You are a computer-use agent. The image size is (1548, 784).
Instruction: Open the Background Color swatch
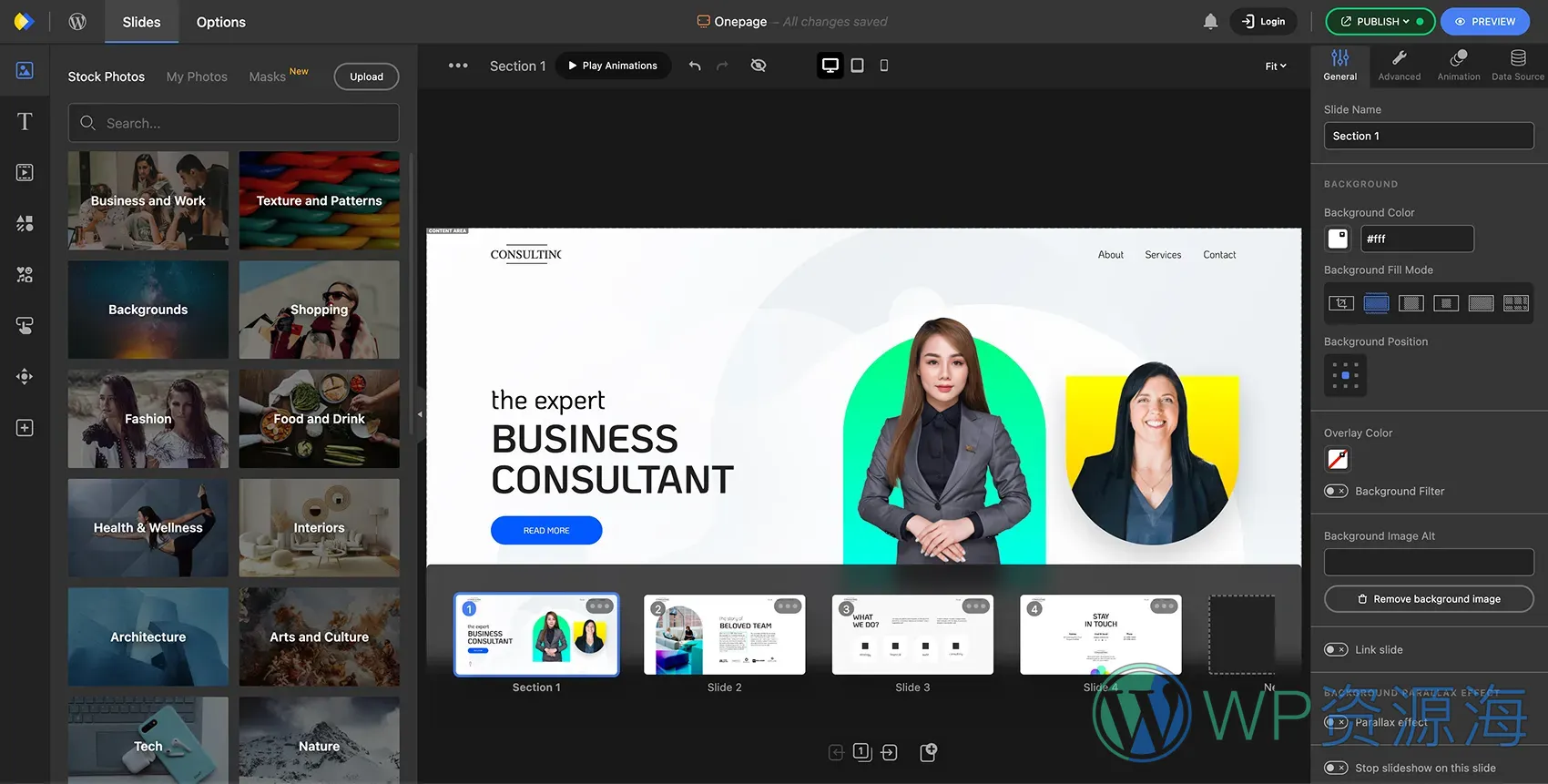[x=1338, y=239]
